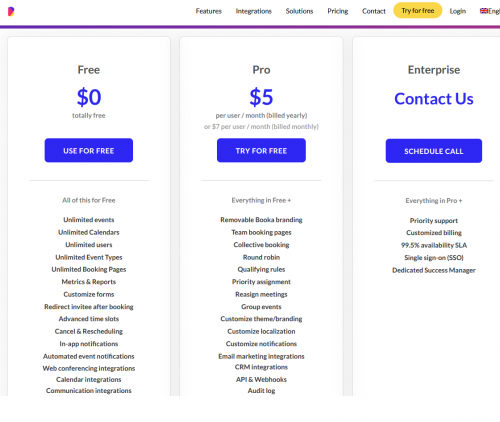
Task: Click the TRY FOR FREE button
Action: pyautogui.click(x=261, y=151)
